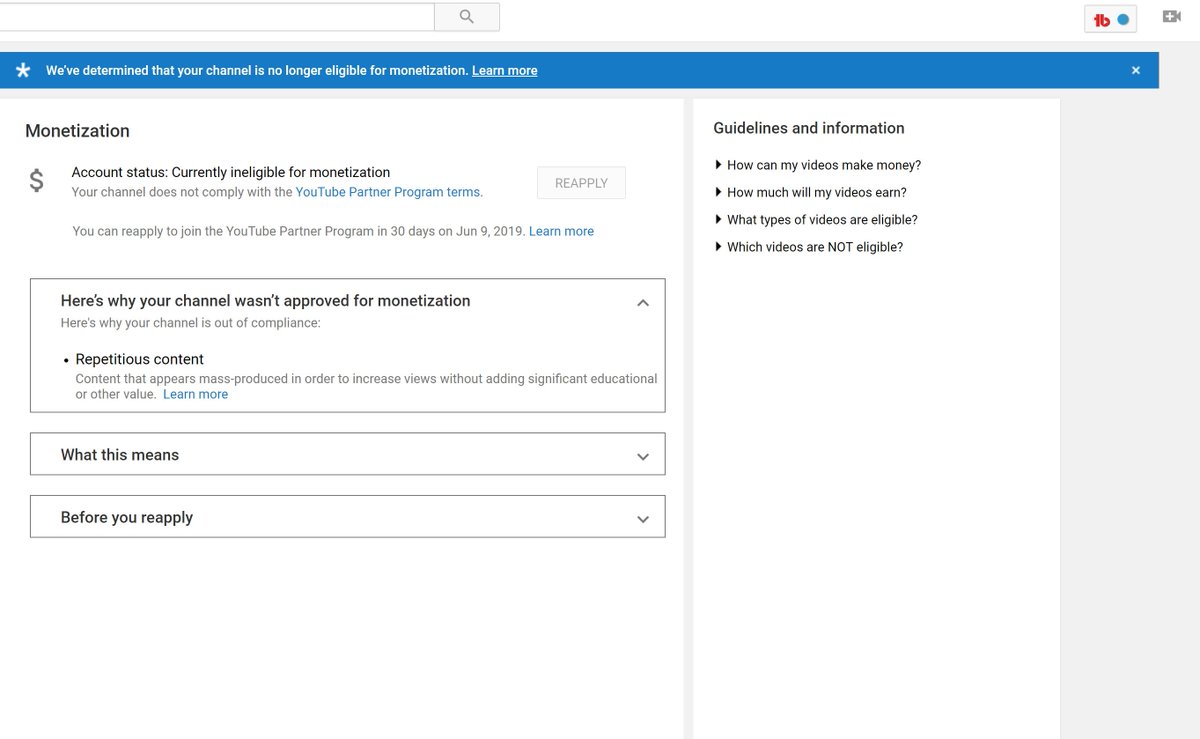Expand the Before you reapply section
The image size is (1200, 739).
click(347, 517)
